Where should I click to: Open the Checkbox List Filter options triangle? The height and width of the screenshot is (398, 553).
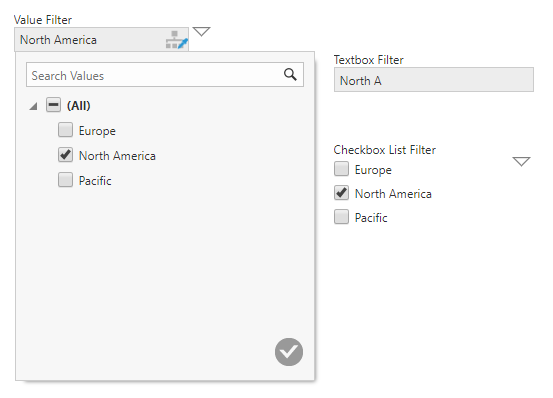tap(521, 161)
